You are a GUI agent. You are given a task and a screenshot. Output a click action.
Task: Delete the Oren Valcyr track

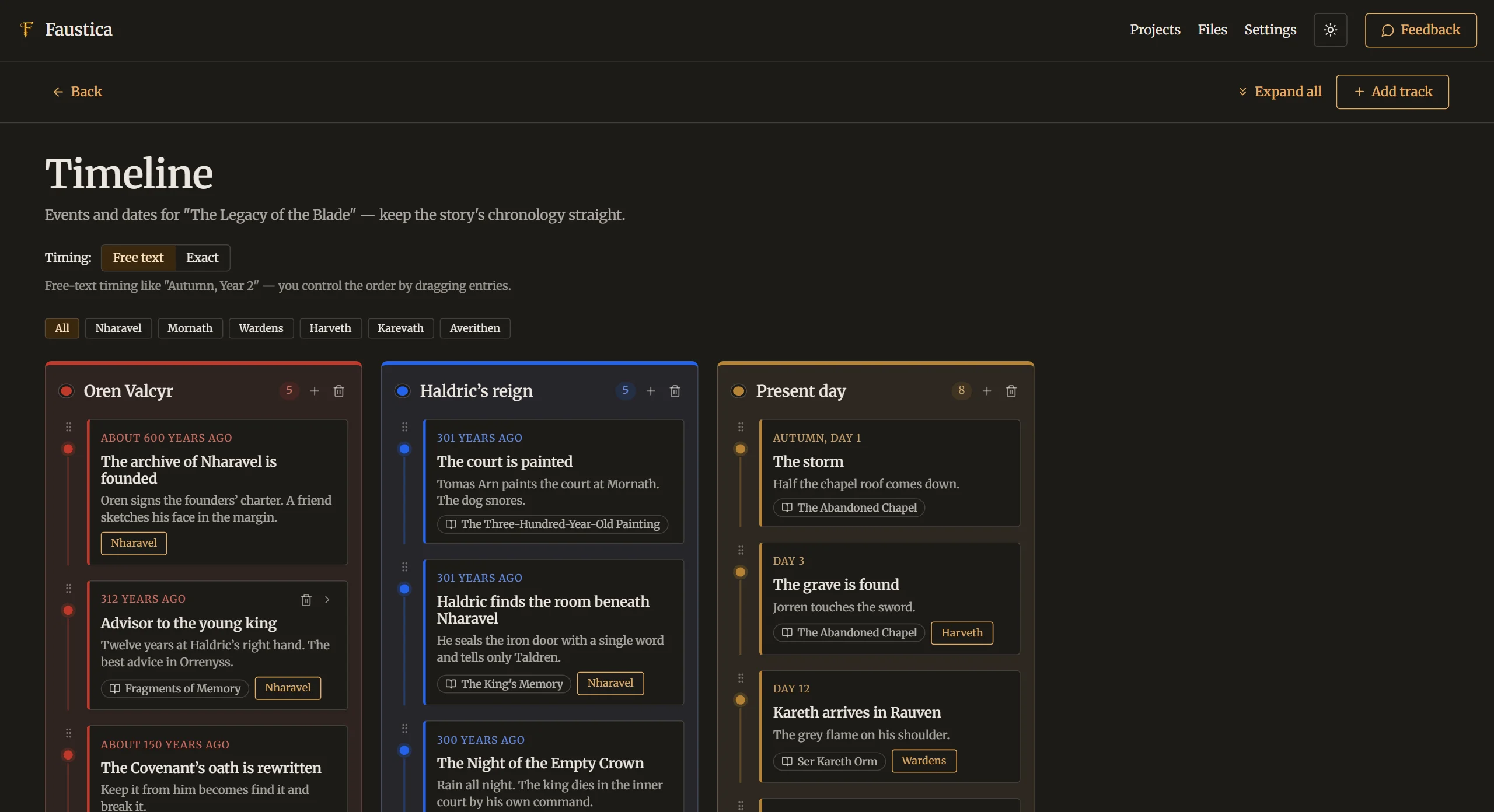(x=339, y=391)
